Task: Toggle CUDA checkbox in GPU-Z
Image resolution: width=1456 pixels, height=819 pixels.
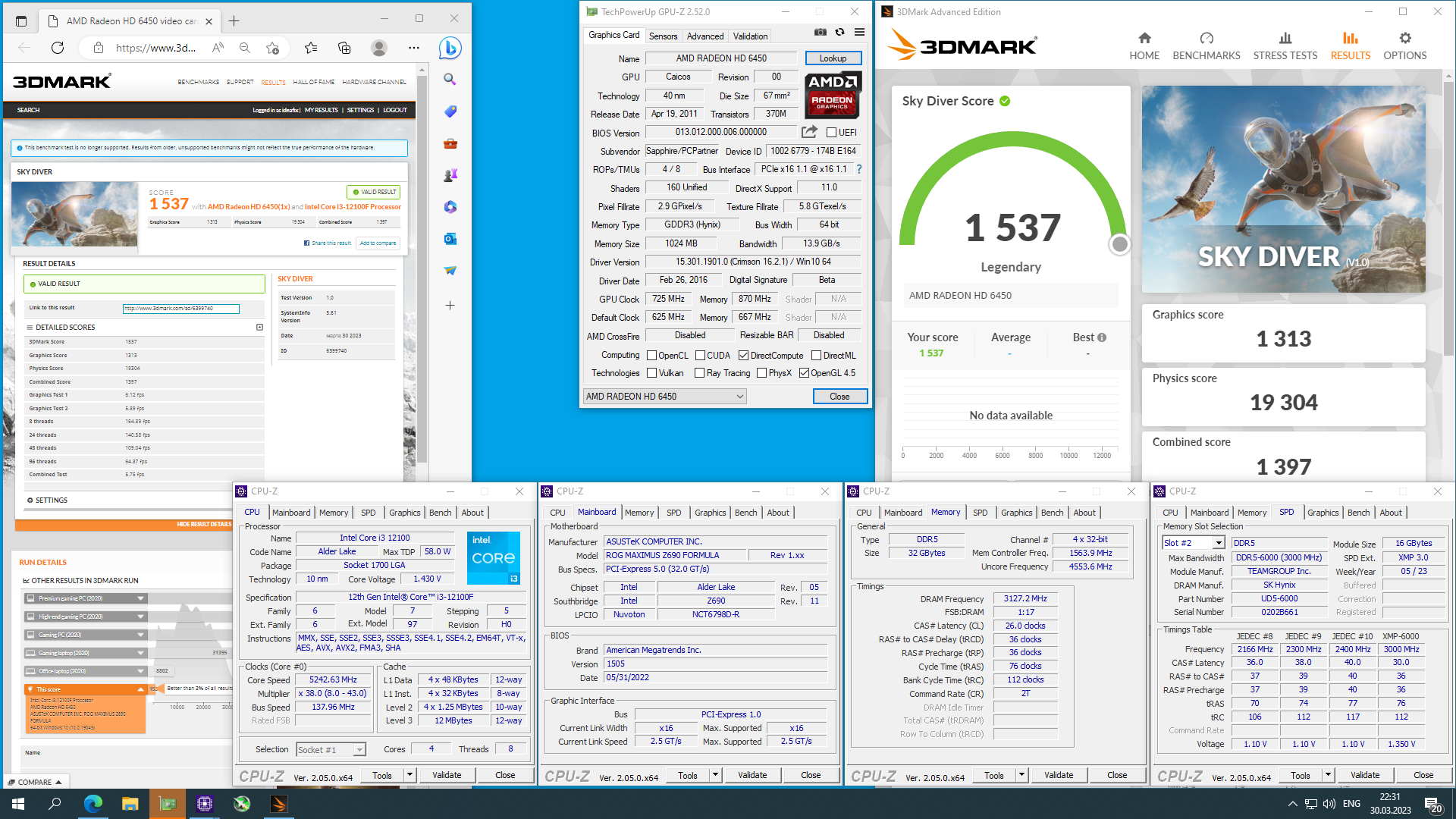Action: [x=700, y=356]
